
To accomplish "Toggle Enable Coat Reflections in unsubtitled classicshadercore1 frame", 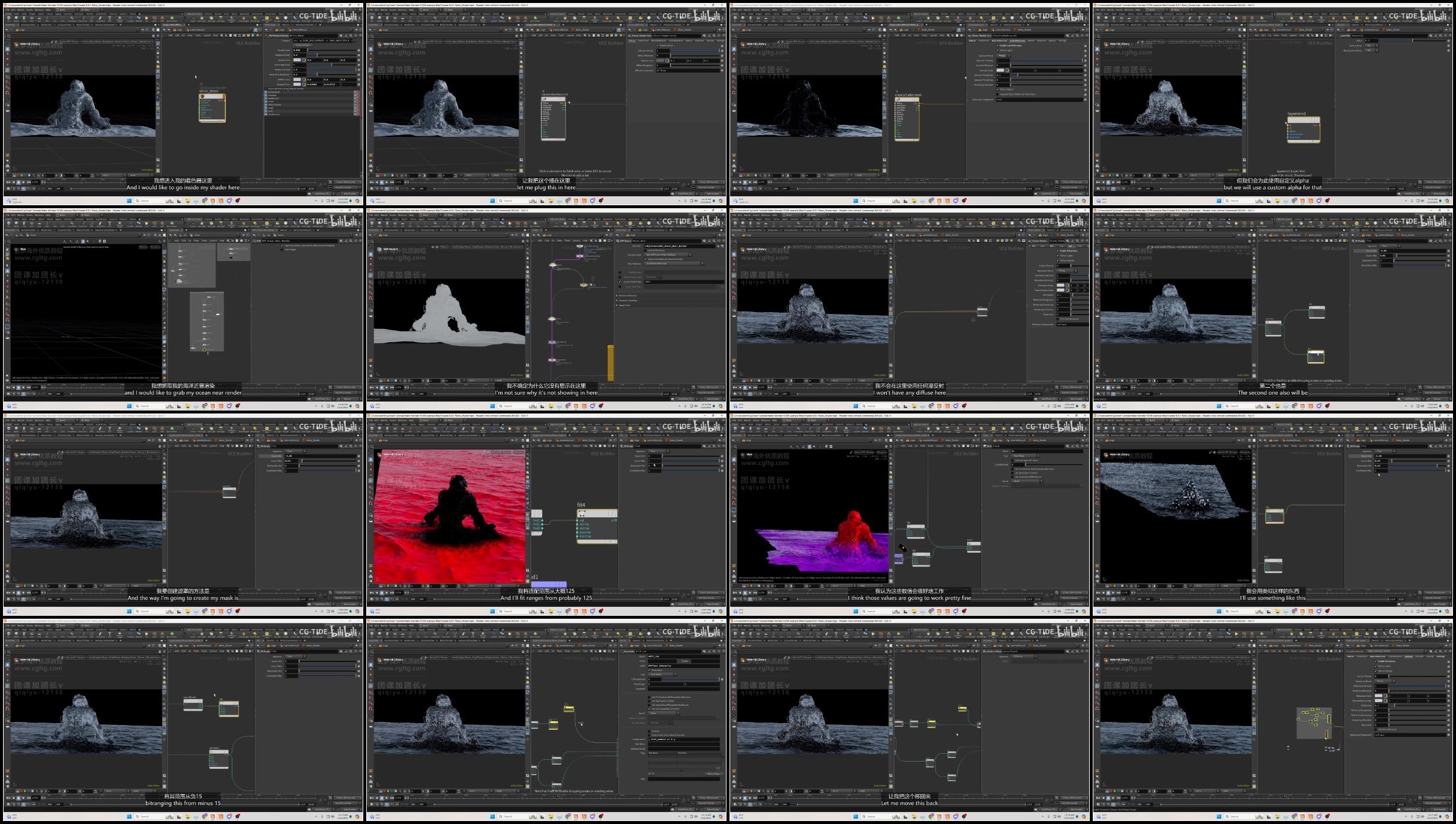I will point(998,46).
